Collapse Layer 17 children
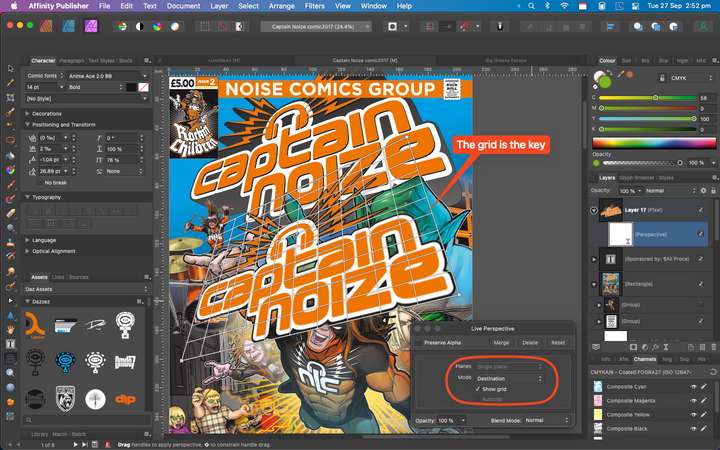 coord(594,210)
